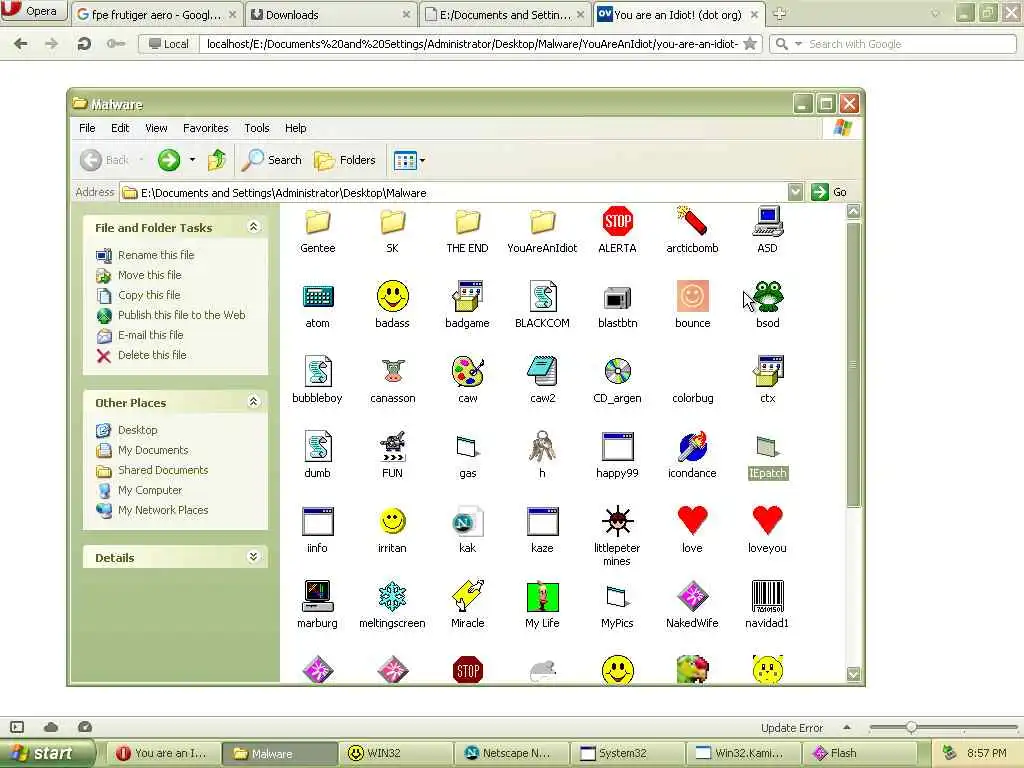Click the Search toolbar button
This screenshot has height=768, width=1024.
coord(272,160)
